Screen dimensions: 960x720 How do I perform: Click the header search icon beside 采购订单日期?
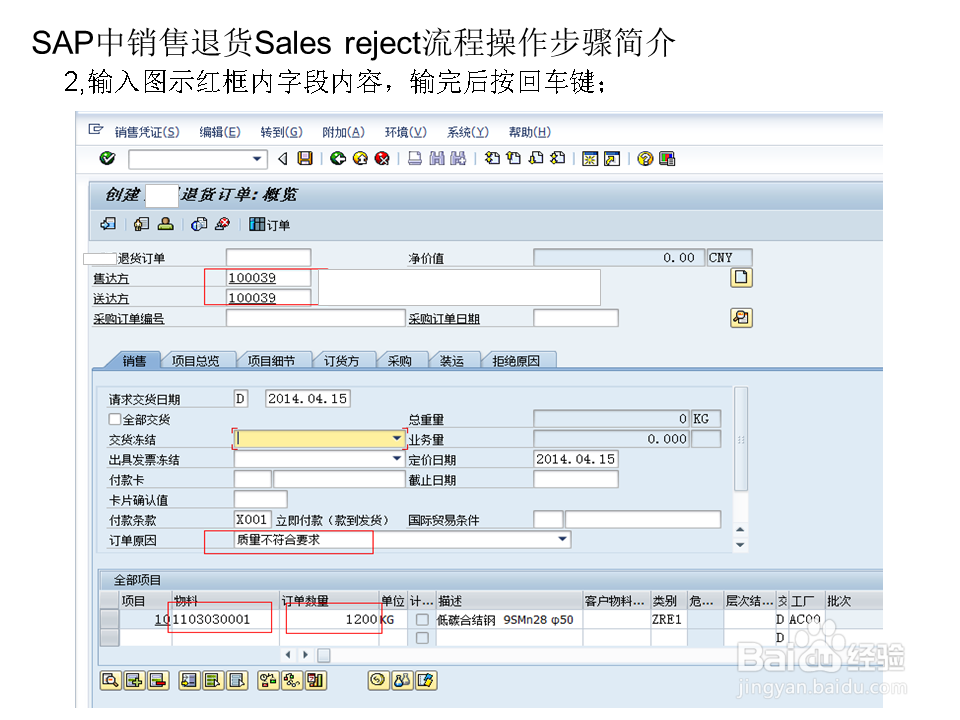pos(741,318)
